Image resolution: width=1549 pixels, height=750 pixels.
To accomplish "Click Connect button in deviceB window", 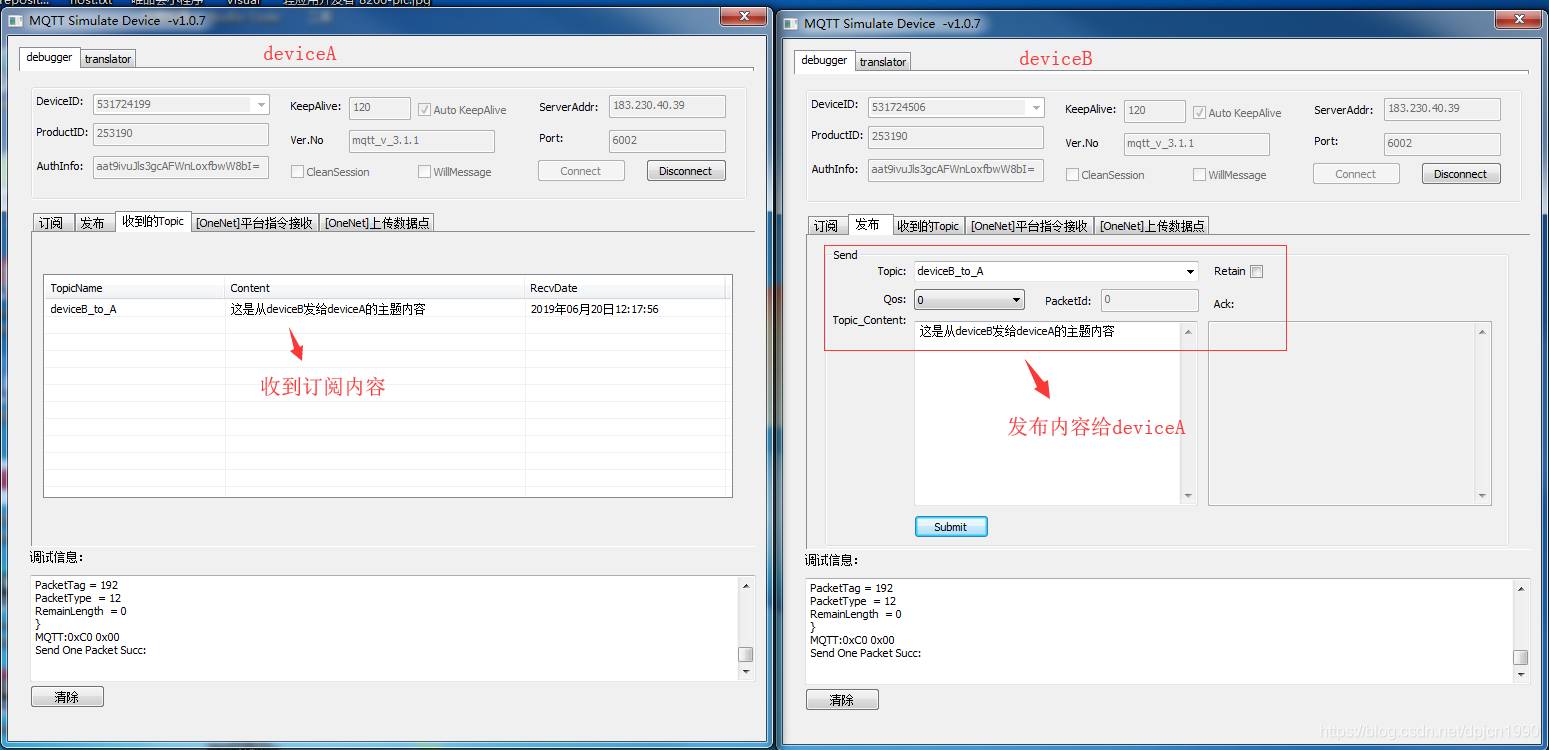I will tap(1356, 174).
